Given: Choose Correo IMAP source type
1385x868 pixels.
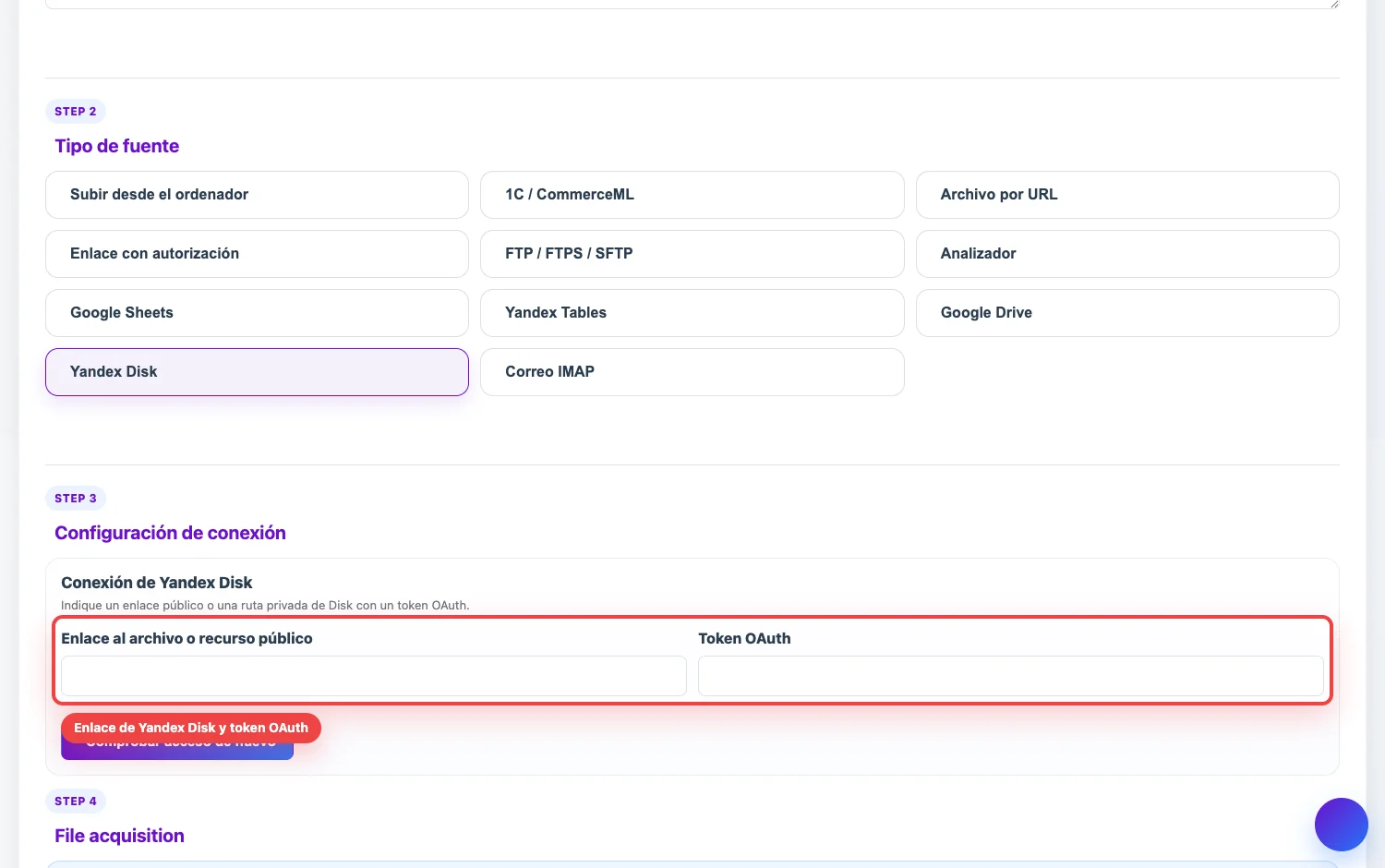Looking at the screenshot, I should pos(692,372).
